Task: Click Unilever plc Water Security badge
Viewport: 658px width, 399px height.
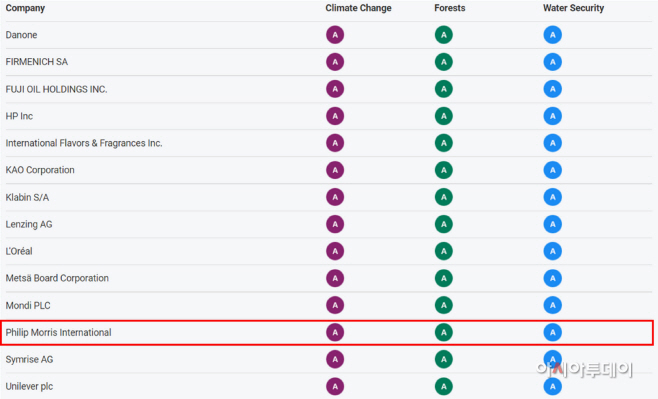Action: tap(553, 386)
